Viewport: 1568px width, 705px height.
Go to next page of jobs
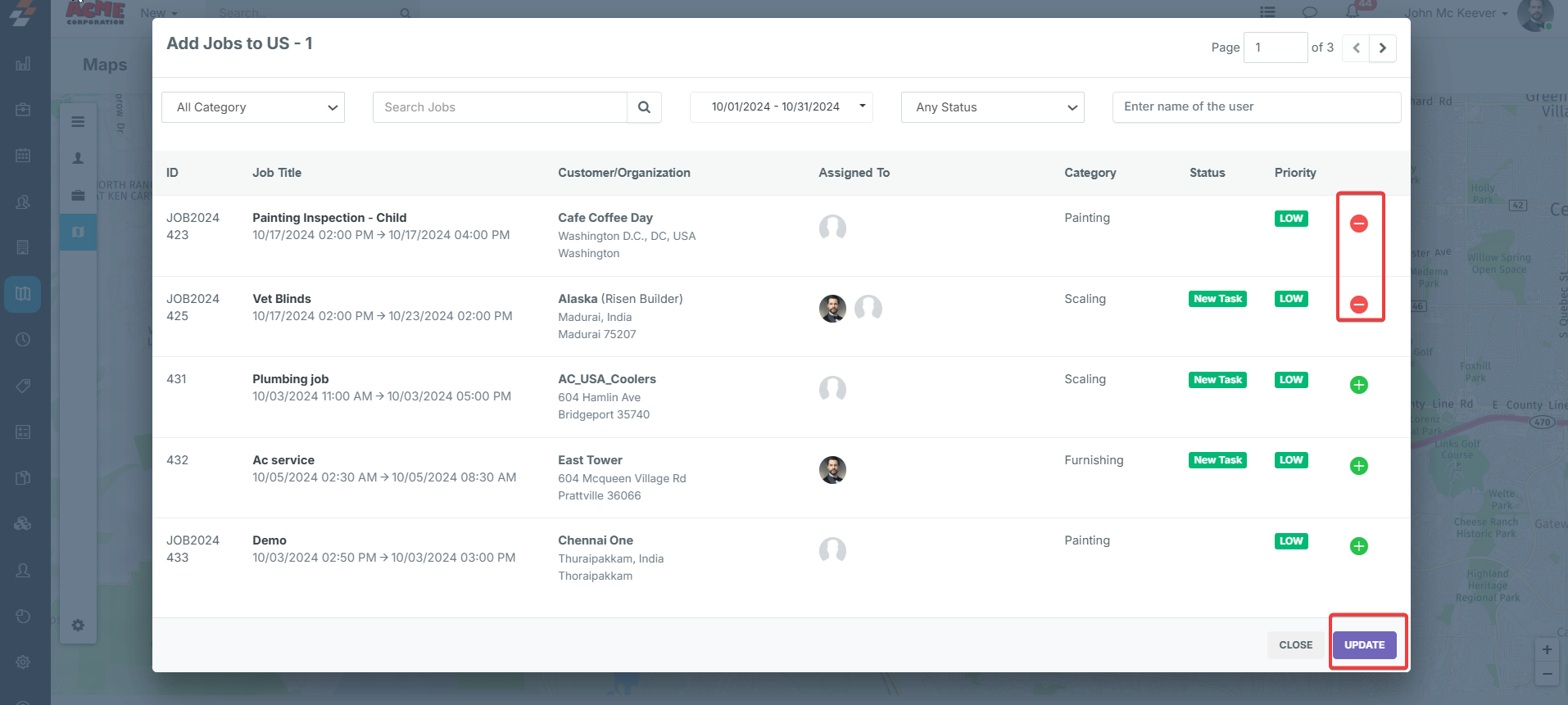point(1383,47)
